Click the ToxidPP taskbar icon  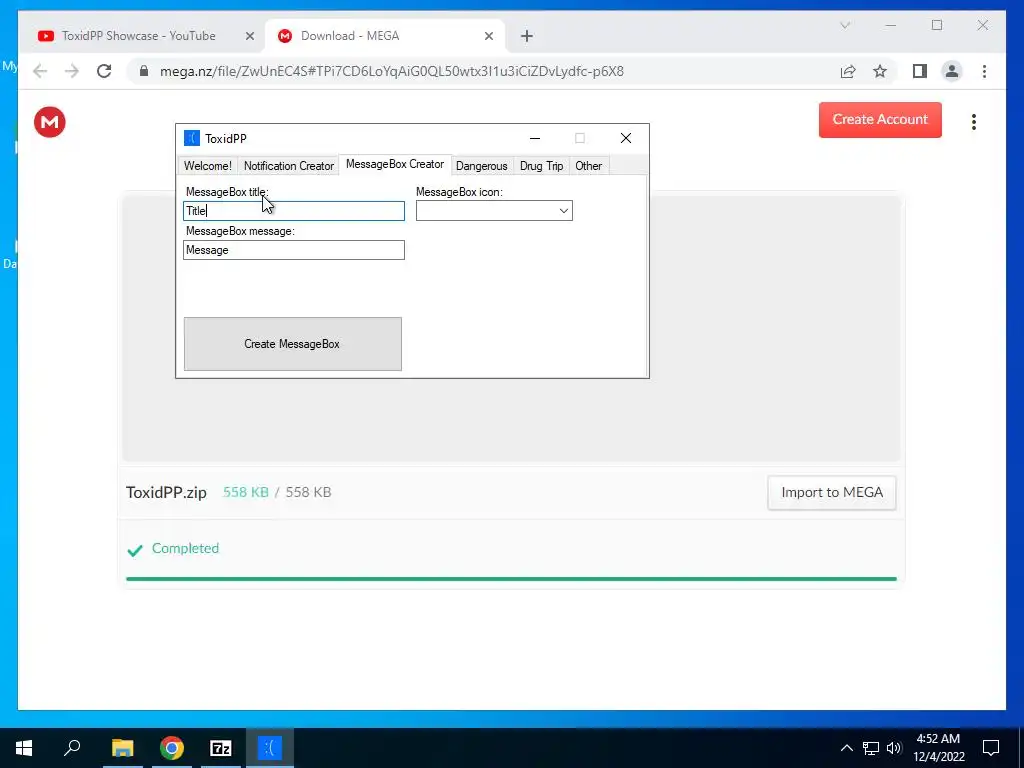point(270,747)
